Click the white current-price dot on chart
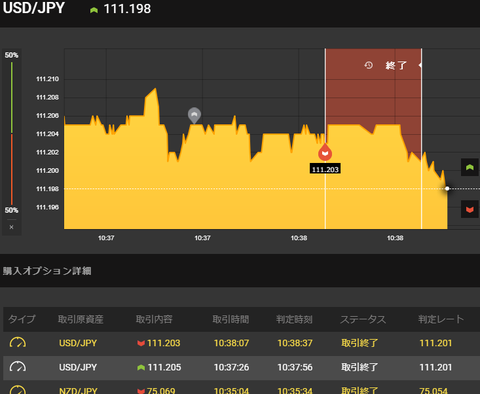The width and height of the screenshot is (480, 394). point(447,189)
